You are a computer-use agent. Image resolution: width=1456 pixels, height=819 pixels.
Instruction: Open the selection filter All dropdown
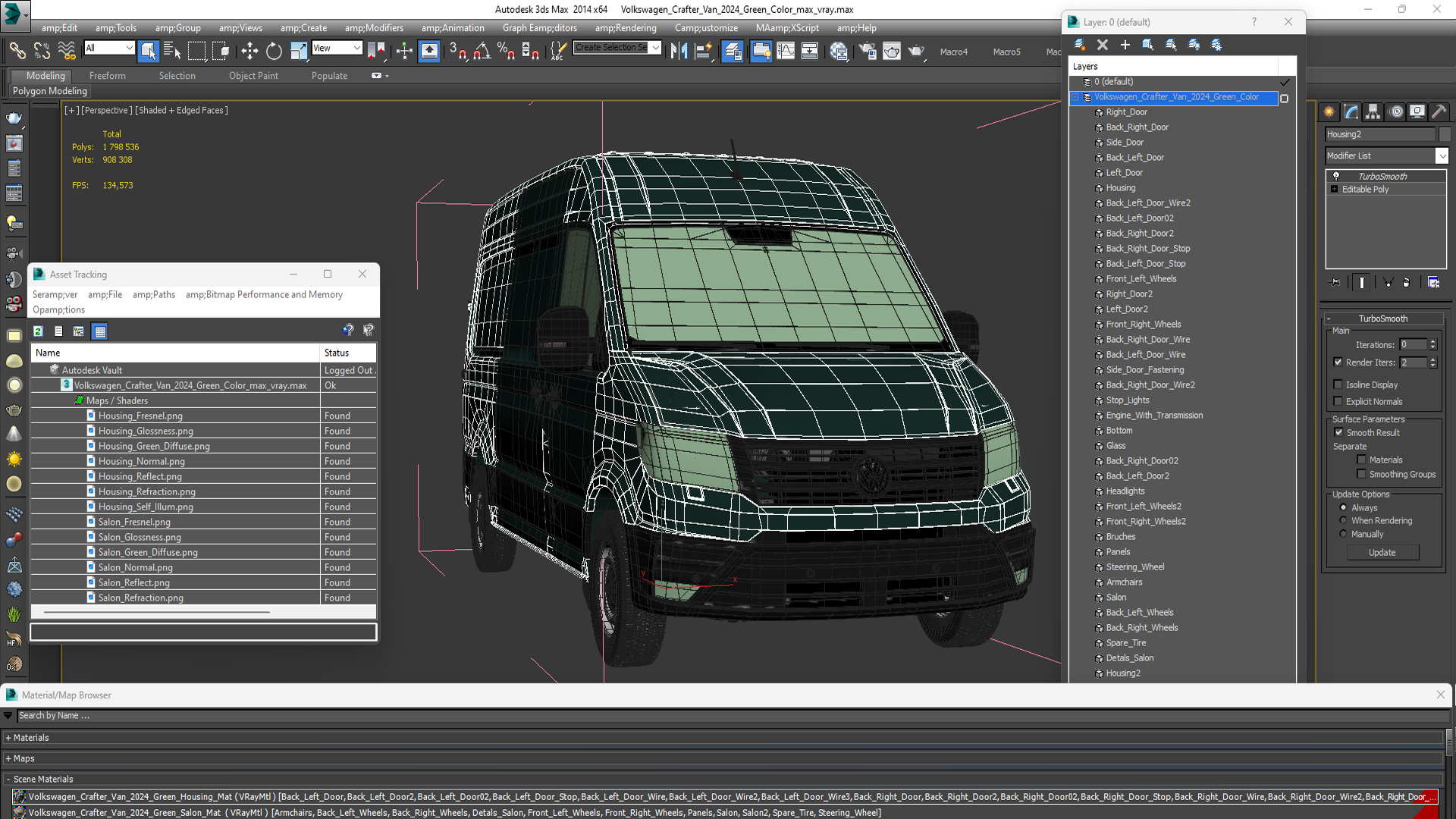click(109, 48)
